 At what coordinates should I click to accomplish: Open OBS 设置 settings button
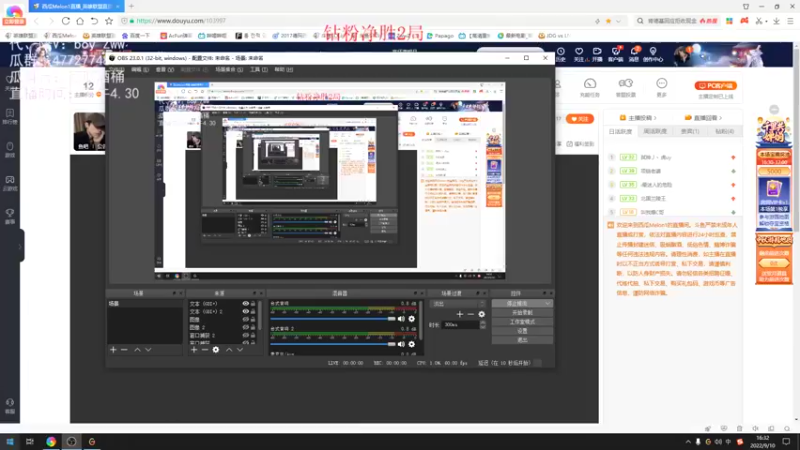tap(522, 331)
